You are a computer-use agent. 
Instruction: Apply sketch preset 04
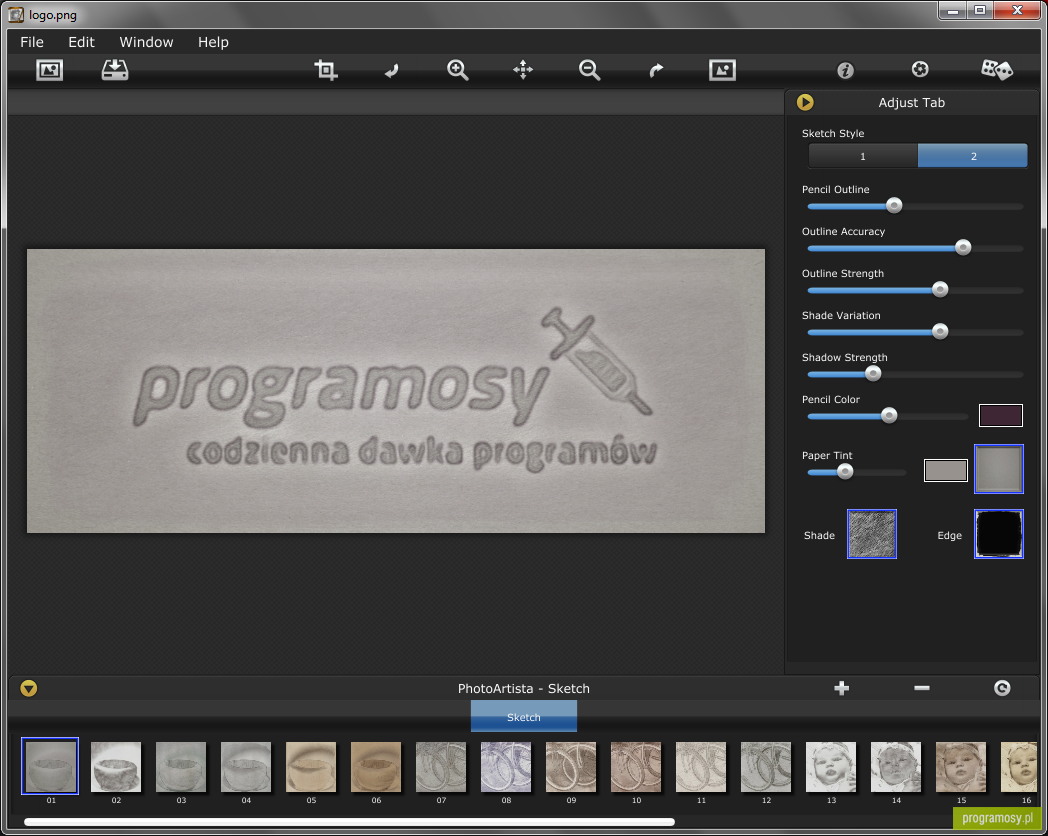[246, 767]
